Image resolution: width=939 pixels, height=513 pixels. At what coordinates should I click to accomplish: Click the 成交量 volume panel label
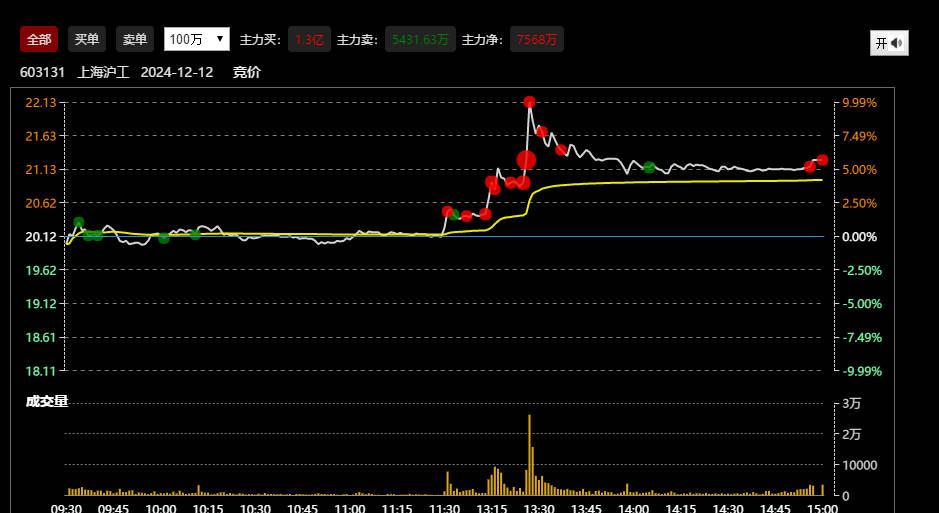pyautogui.click(x=47, y=401)
